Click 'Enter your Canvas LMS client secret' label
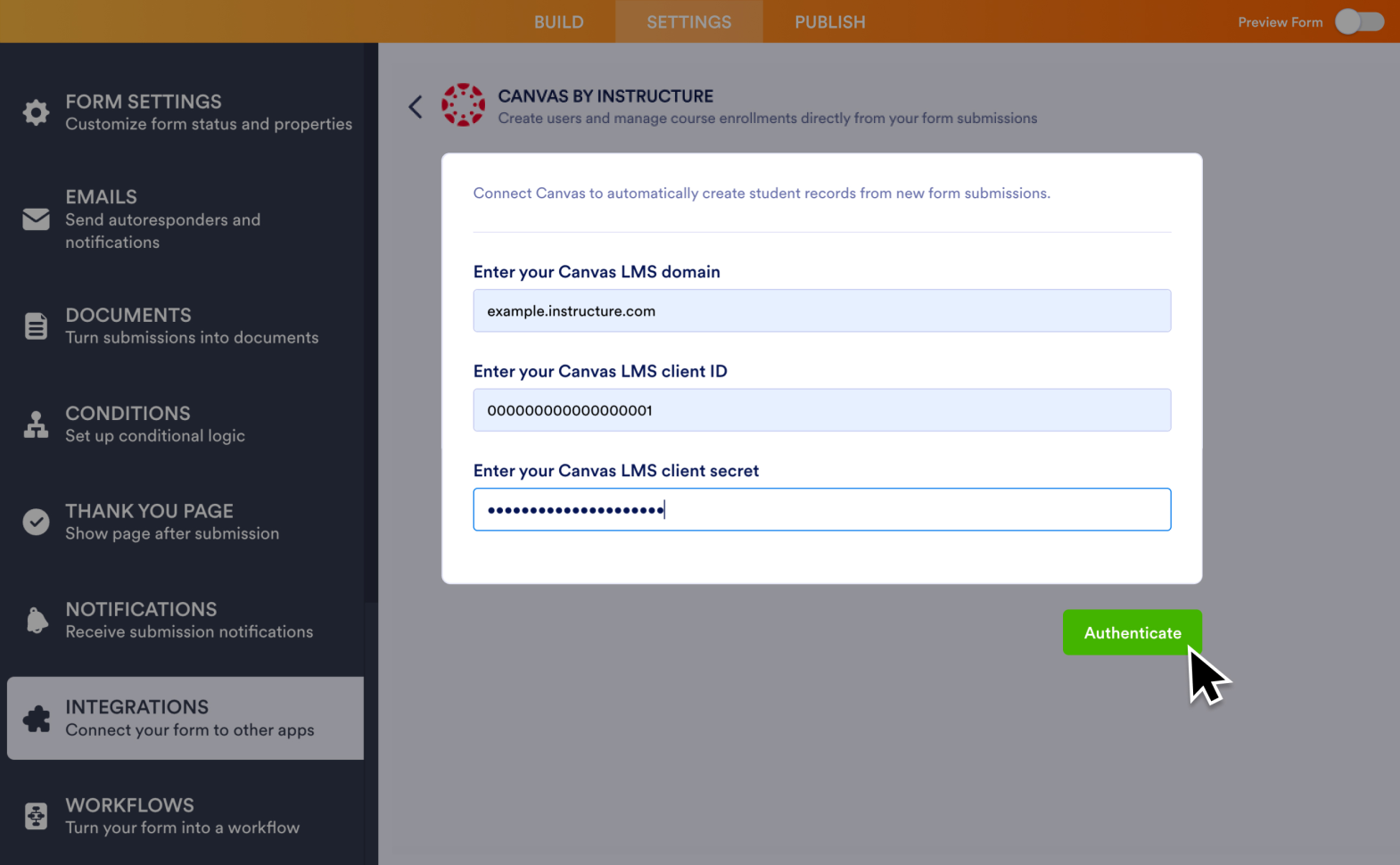This screenshot has width=1400, height=865. [x=616, y=471]
